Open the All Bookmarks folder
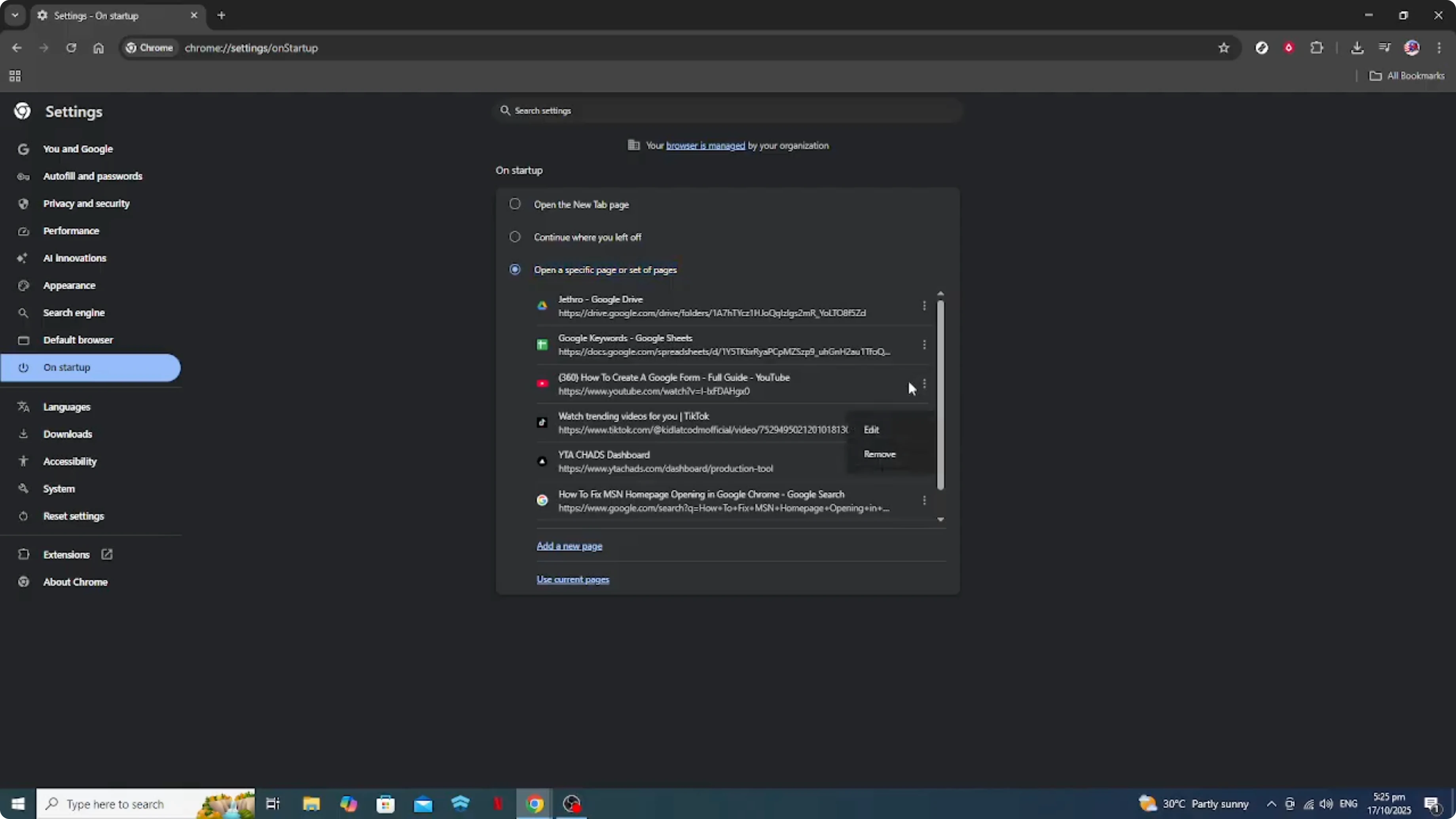Viewport: 1456px width, 819px height. pos(1407,76)
